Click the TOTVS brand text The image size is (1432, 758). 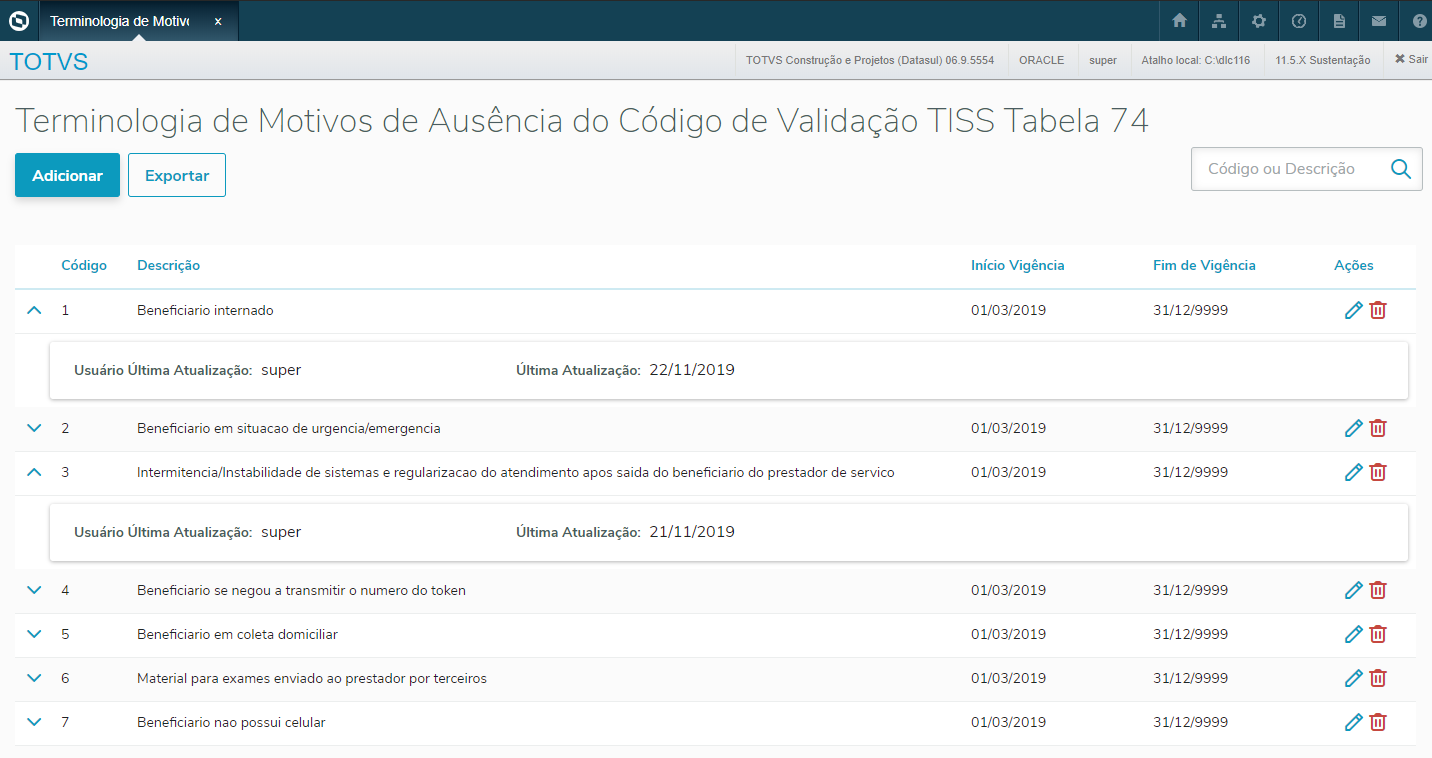tap(49, 62)
